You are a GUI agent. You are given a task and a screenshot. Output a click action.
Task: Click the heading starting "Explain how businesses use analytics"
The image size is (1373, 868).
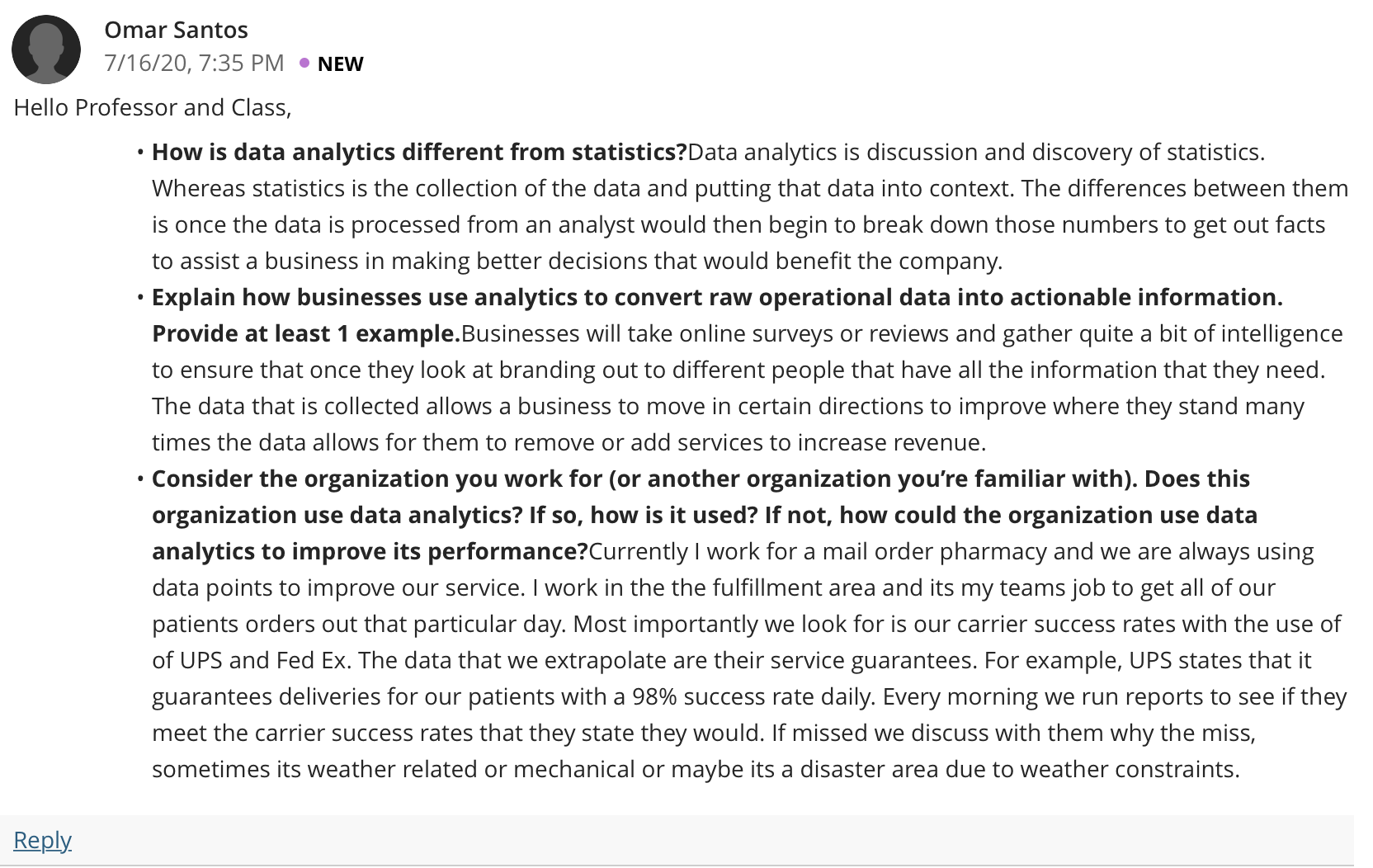click(x=717, y=297)
